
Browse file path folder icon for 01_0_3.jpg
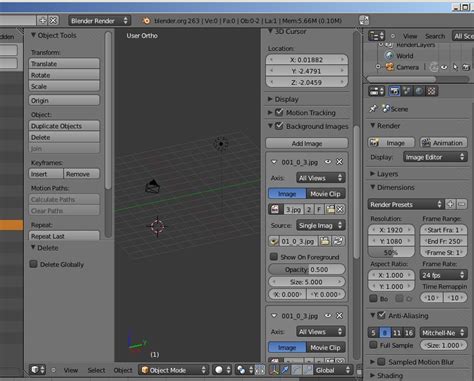(325, 241)
